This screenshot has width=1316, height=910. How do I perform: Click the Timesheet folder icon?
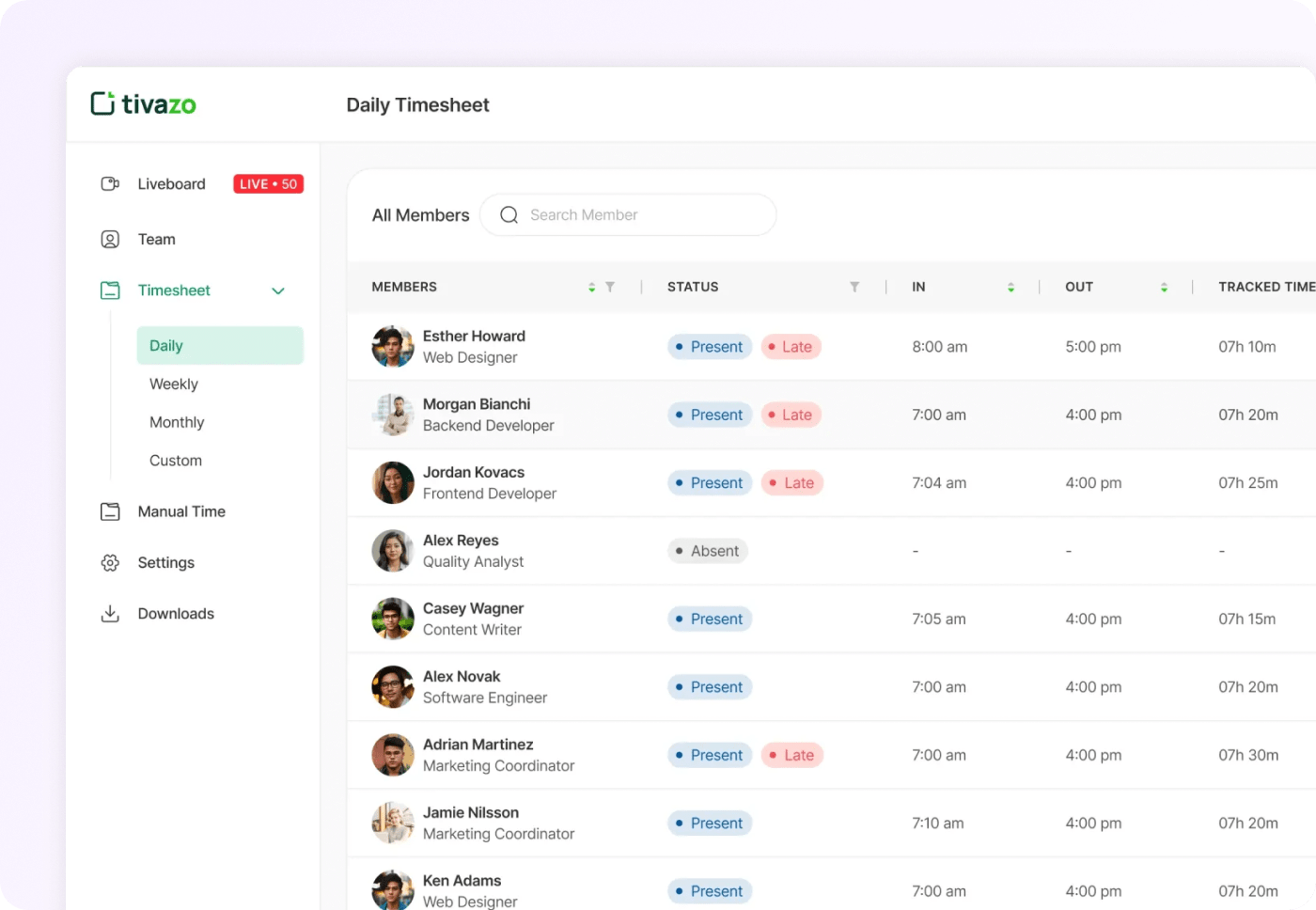click(x=110, y=290)
